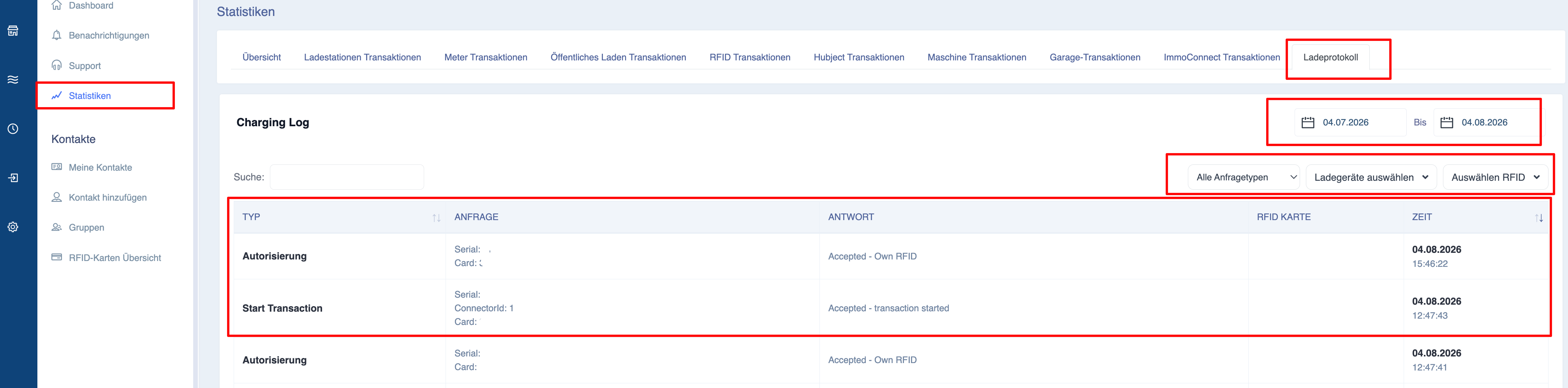Click the Suche input field
1568x388 pixels.
coord(347,177)
